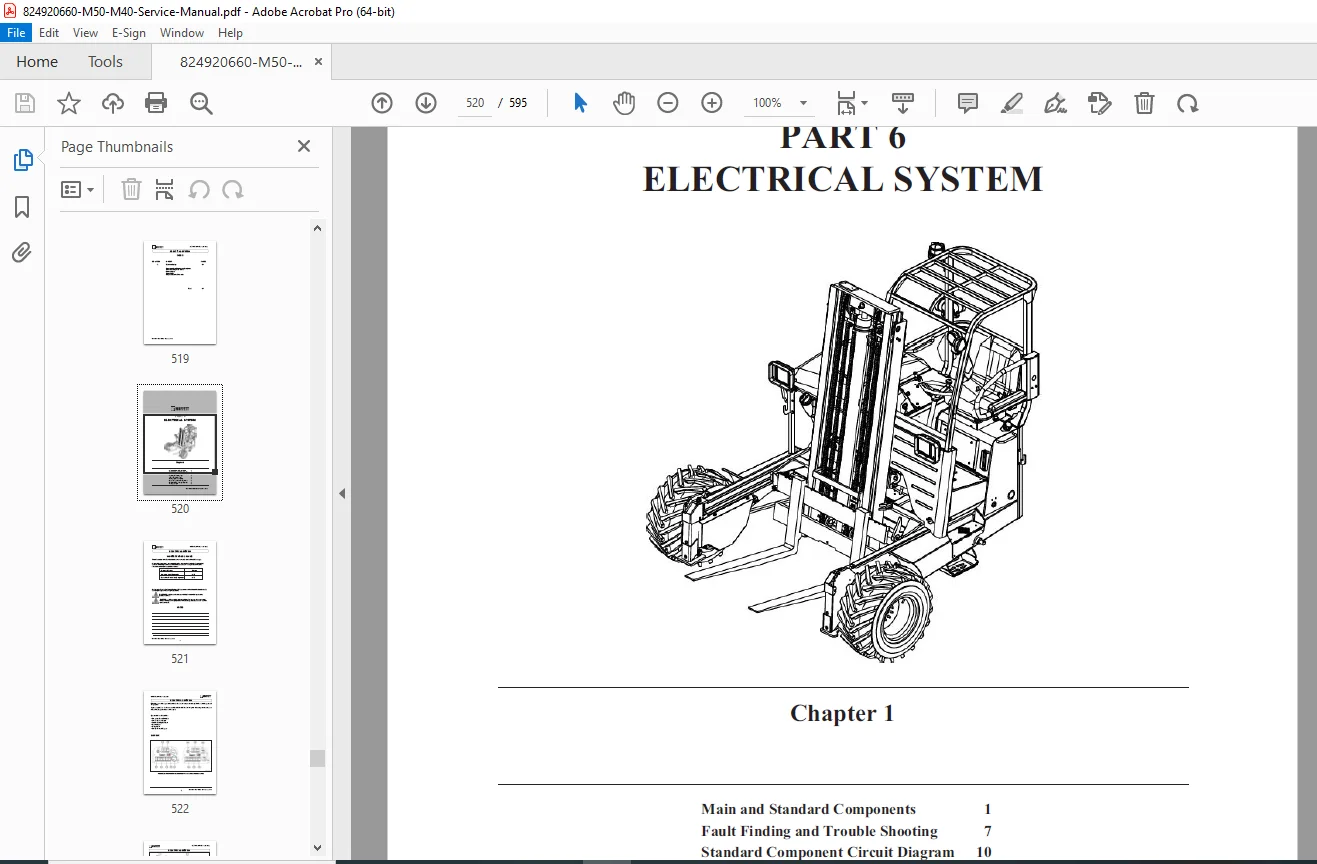Delete the page using the toolbar trash icon
The height and width of the screenshot is (864, 1317).
tap(1144, 103)
